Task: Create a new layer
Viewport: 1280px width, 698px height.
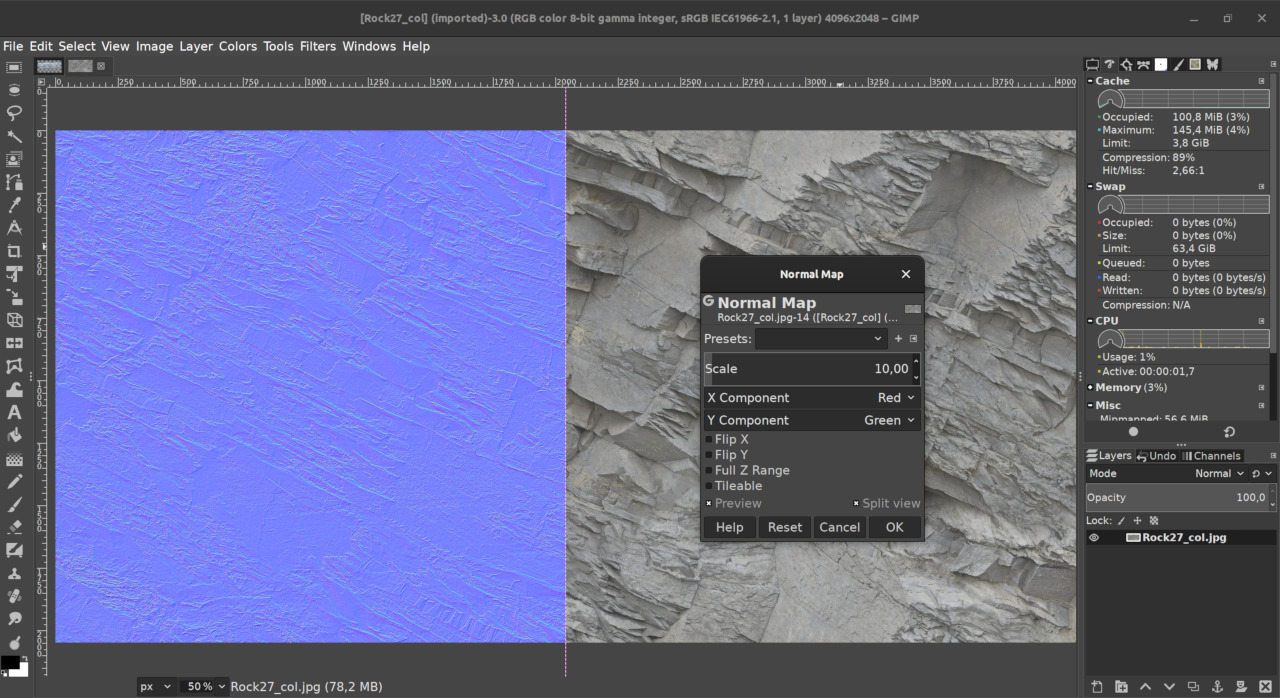Action: (1097, 687)
